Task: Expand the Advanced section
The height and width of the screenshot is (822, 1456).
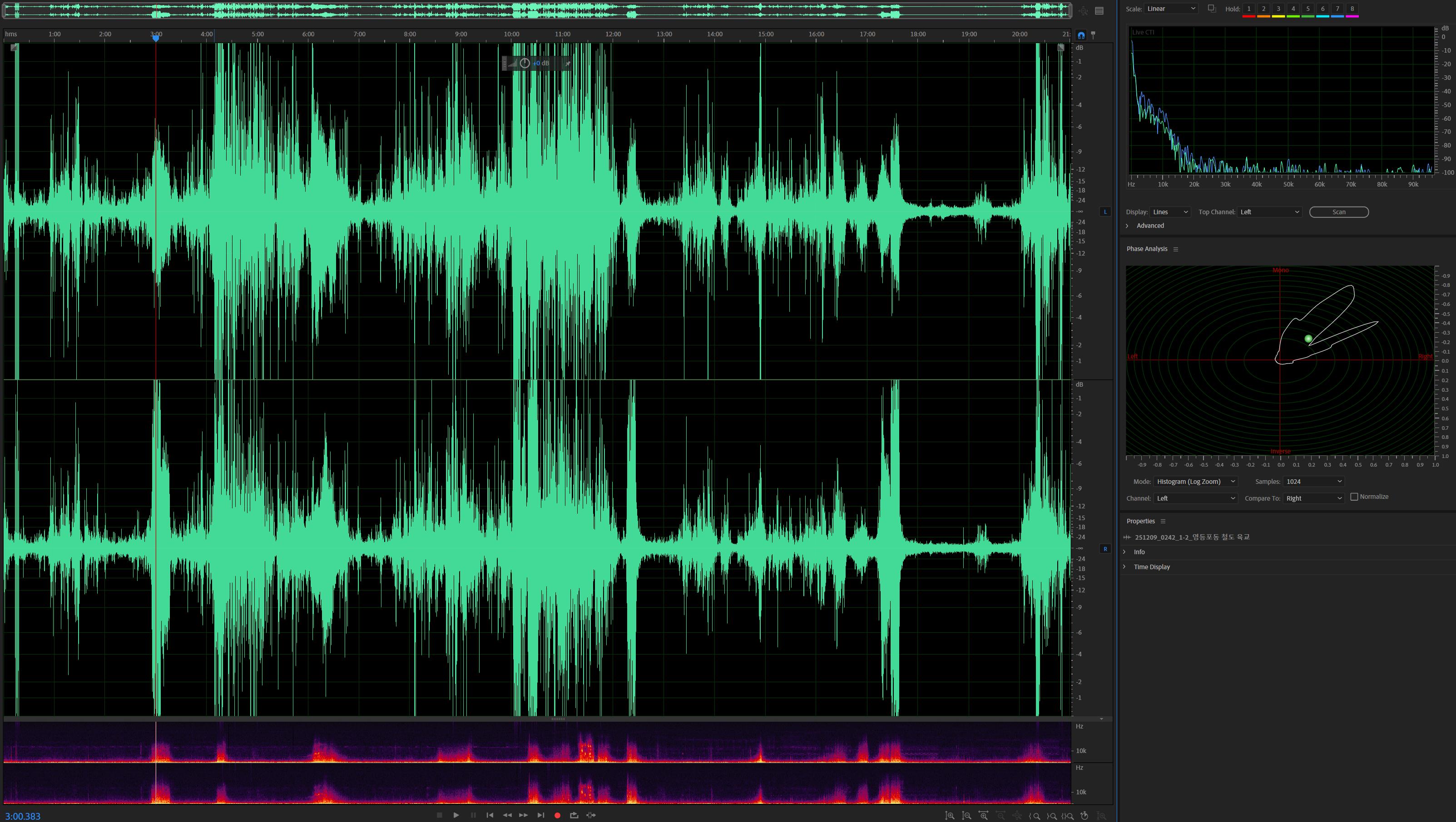Action: (x=1127, y=226)
